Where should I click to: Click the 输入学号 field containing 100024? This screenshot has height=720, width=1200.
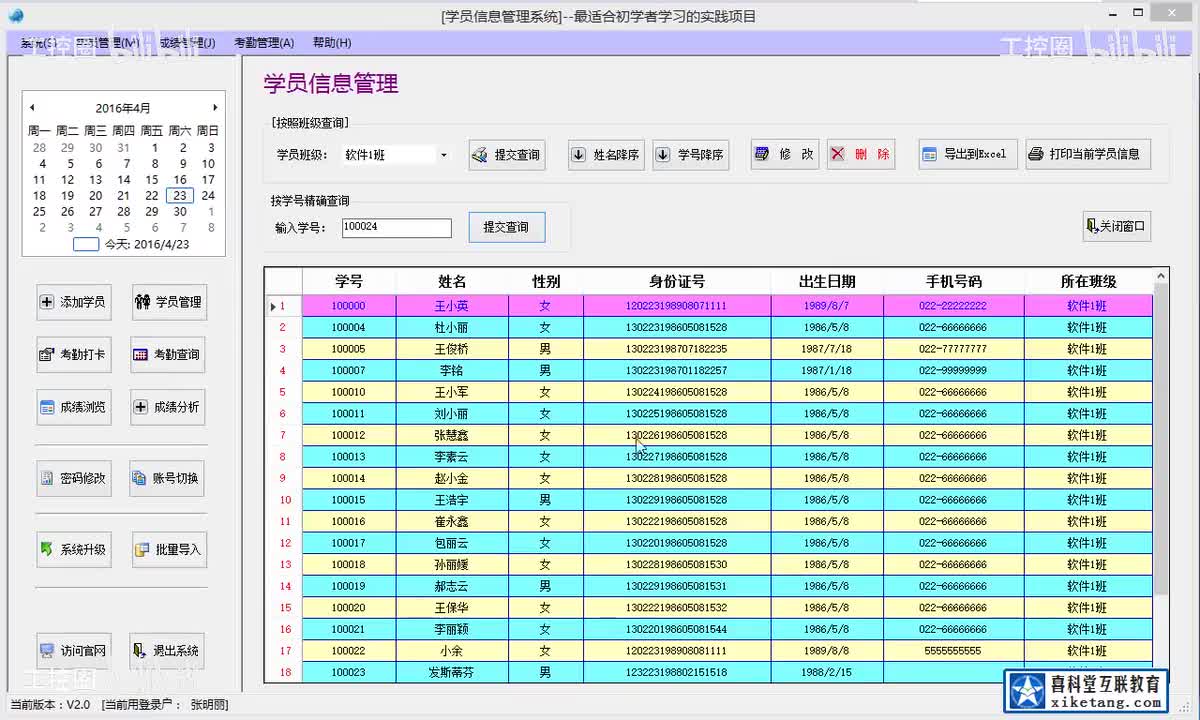pyautogui.click(x=396, y=228)
